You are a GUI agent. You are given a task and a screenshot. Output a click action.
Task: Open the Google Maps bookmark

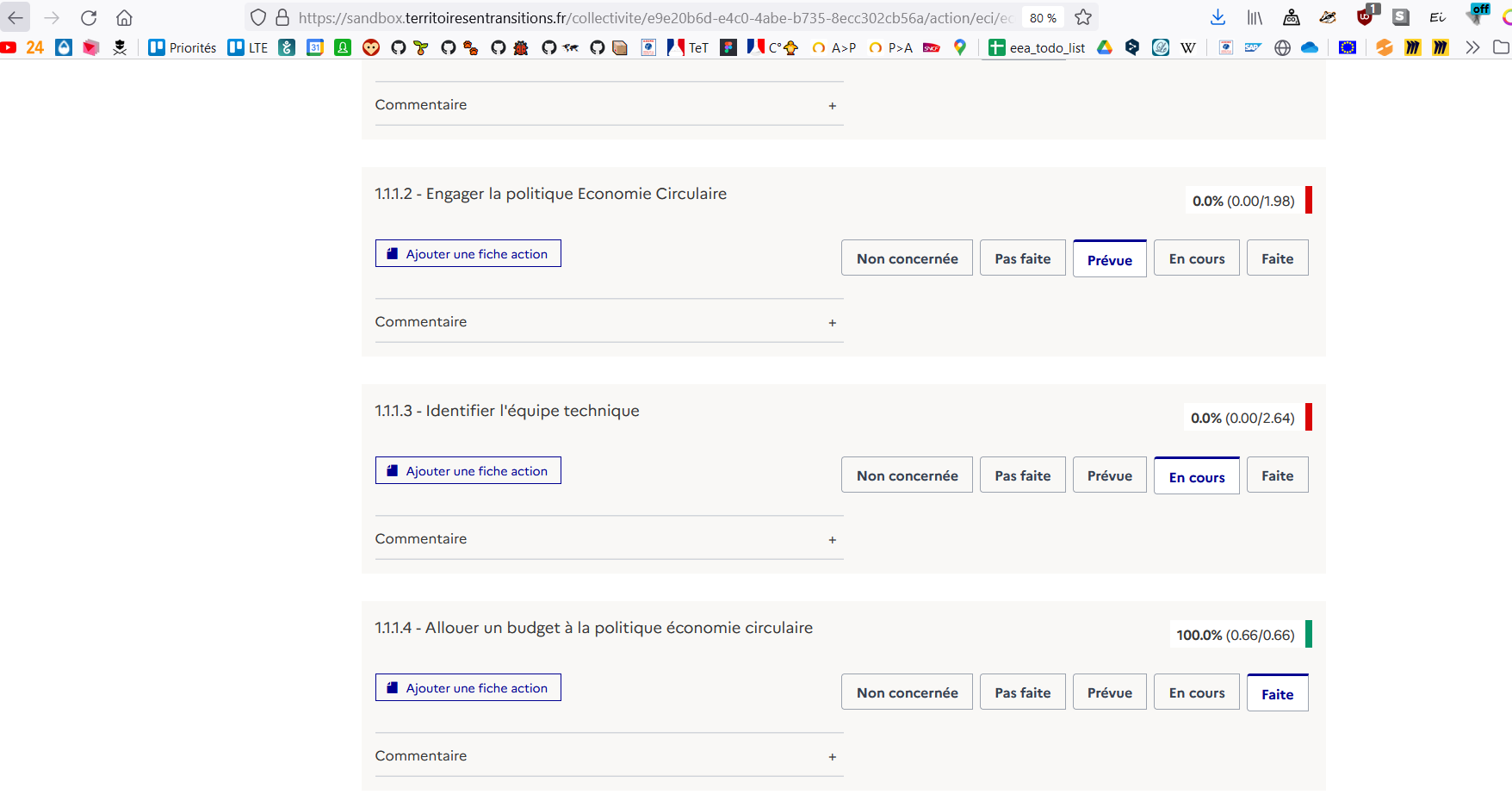959,48
